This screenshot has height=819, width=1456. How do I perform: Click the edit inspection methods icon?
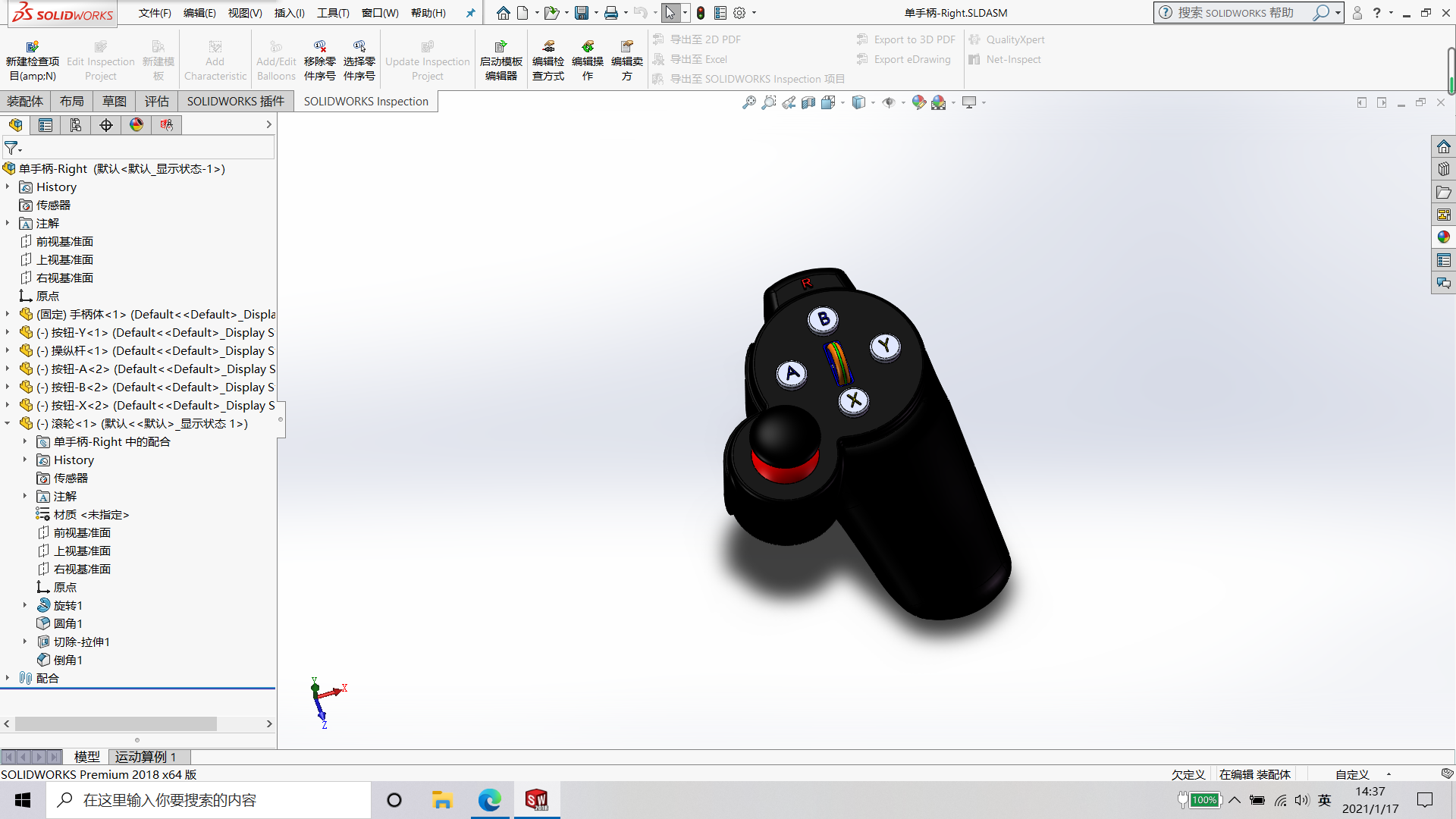click(x=548, y=47)
